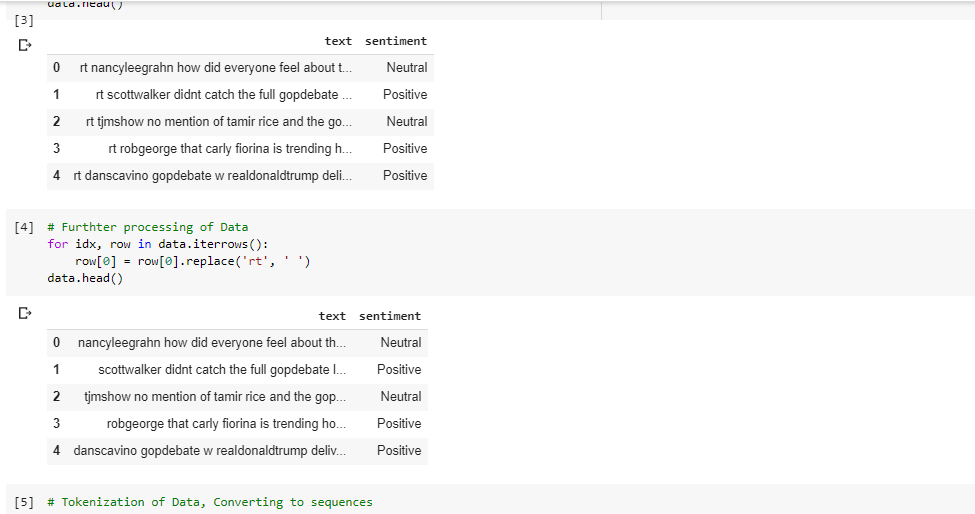This screenshot has height=514, width=975.
Task: Click index 4 in the second table
Action: tap(57, 451)
